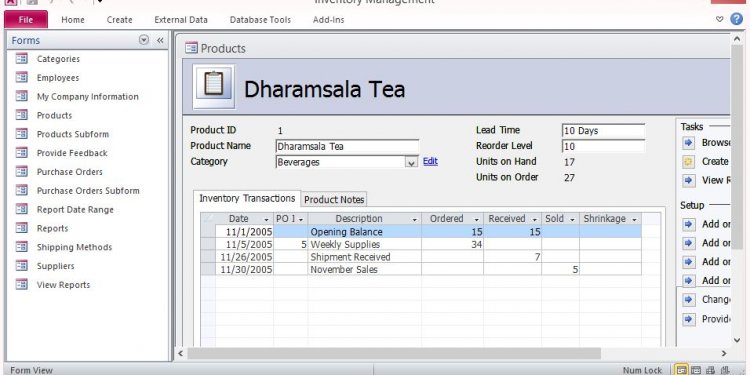Open the File ribbon tab

coord(26,20)
